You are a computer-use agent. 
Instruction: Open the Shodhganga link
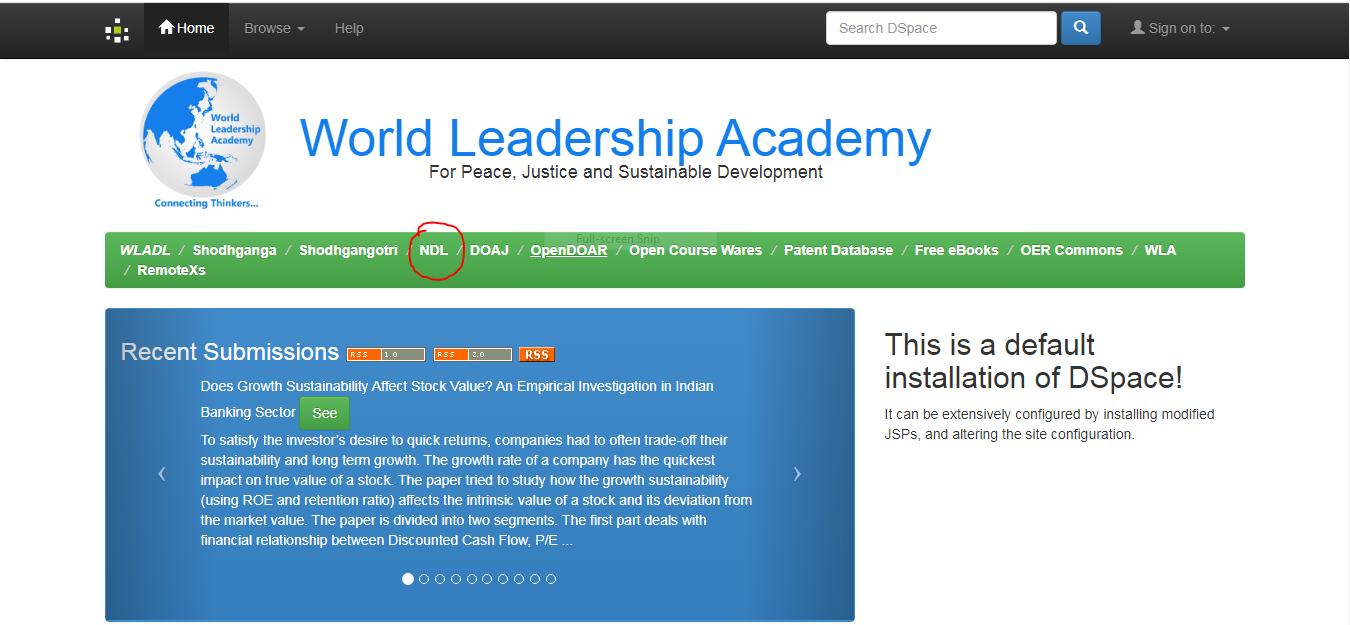(x=234, y=250)
